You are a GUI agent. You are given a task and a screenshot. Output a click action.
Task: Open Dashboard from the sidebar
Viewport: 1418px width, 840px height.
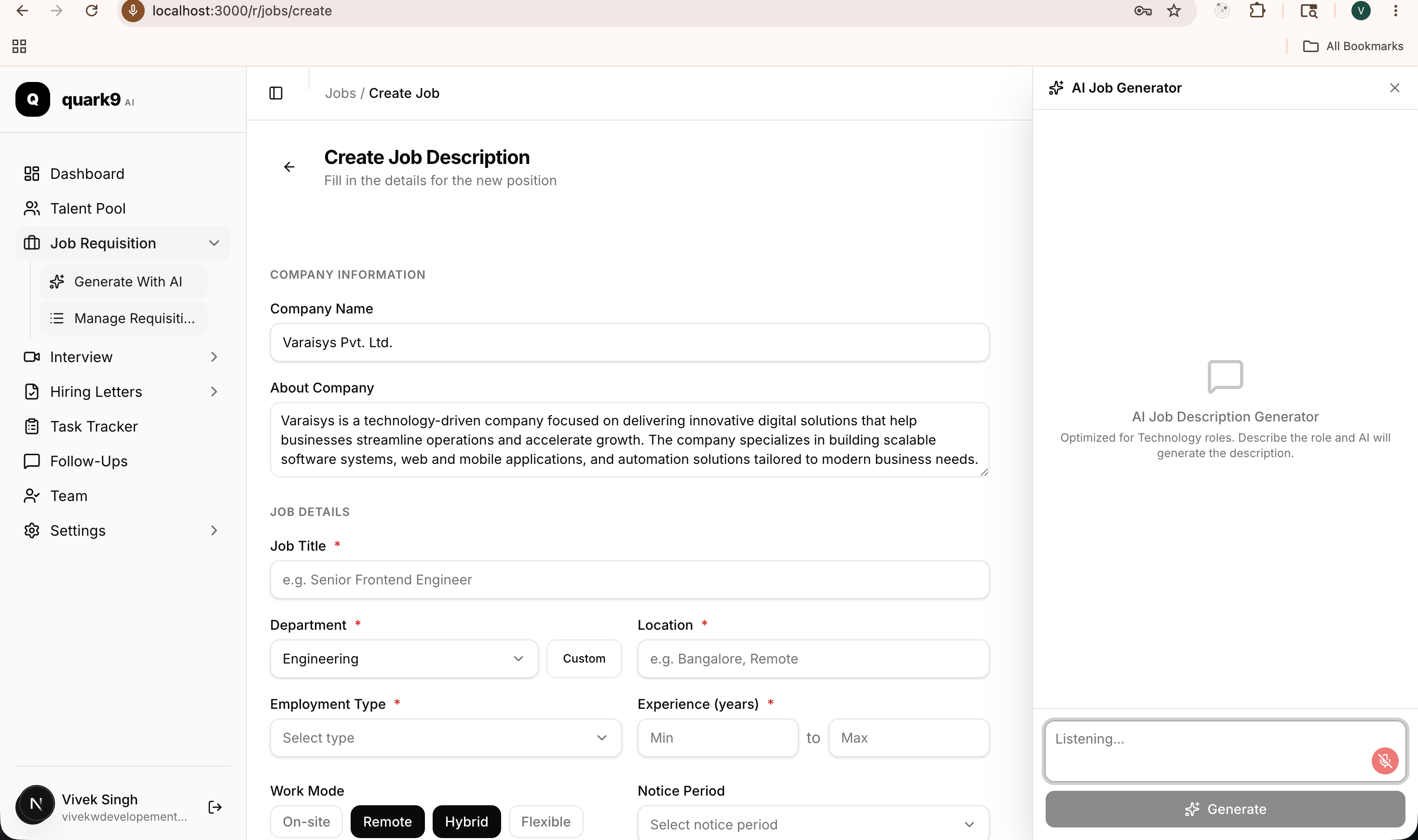(123, 174)
